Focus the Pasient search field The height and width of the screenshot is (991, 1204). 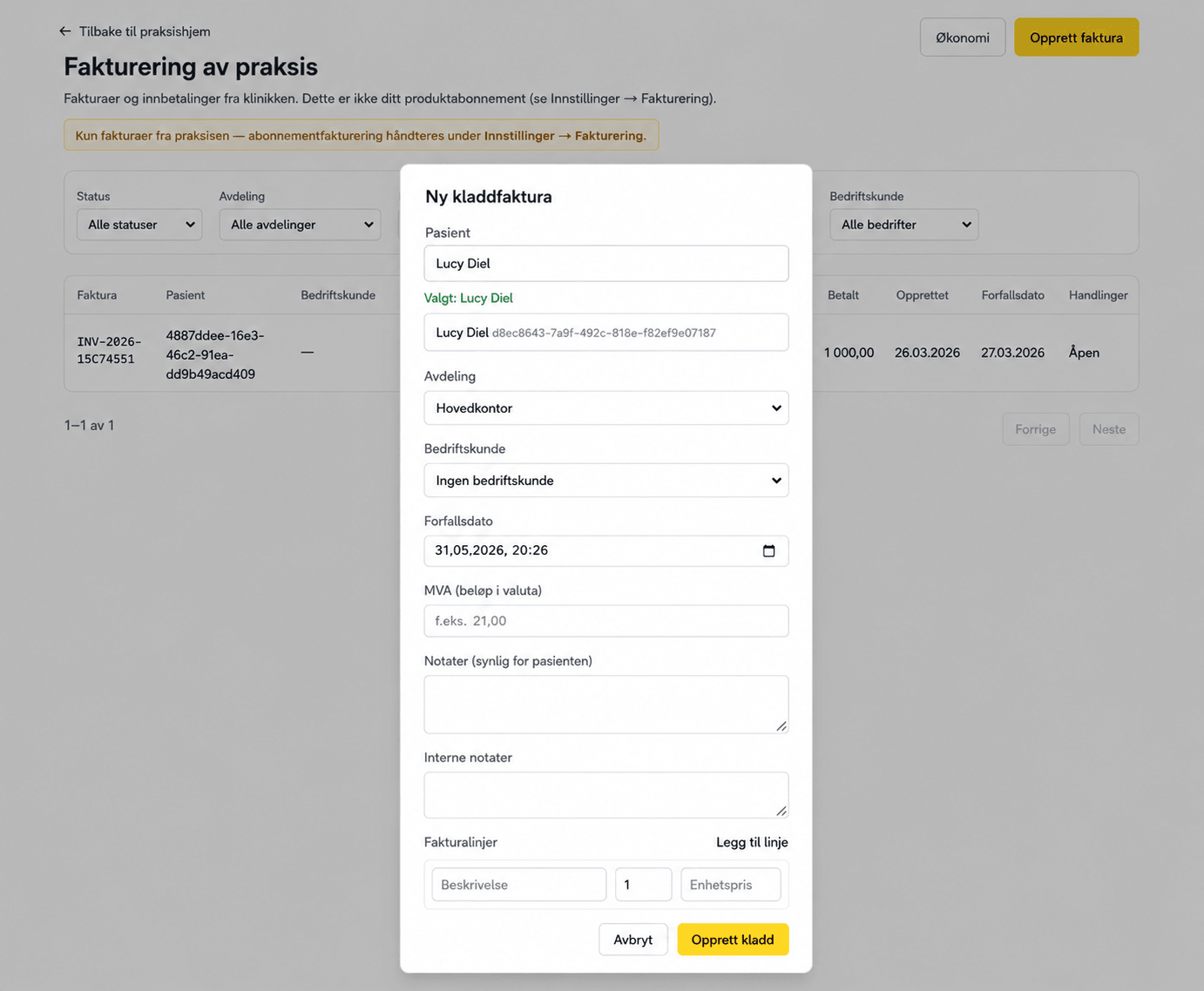point(606,263)
